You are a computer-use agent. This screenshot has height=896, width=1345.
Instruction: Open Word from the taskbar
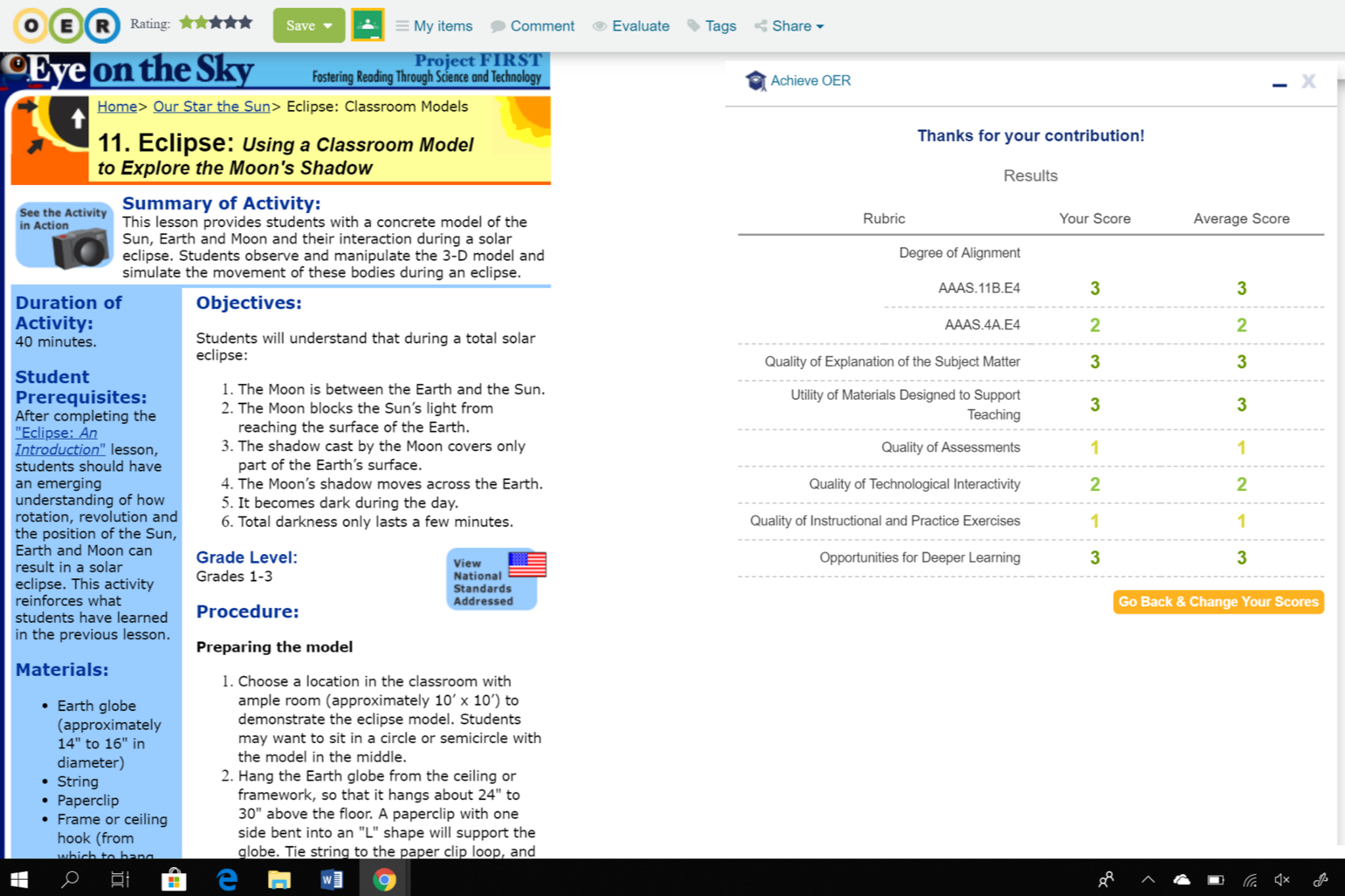[332, 879]
